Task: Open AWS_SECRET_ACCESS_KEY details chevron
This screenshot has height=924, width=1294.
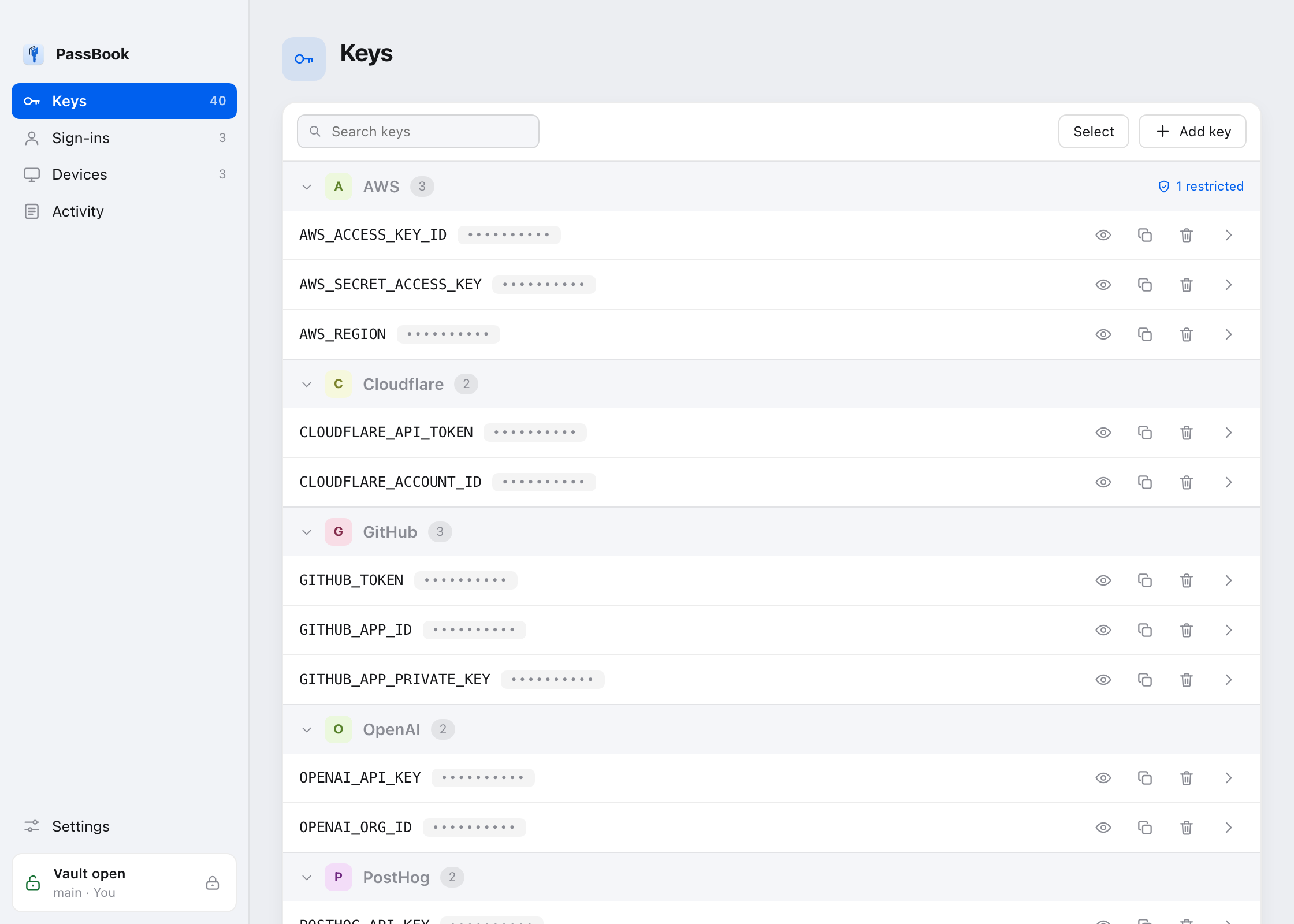Action: pyautogui.click(x=1228, y=285)
